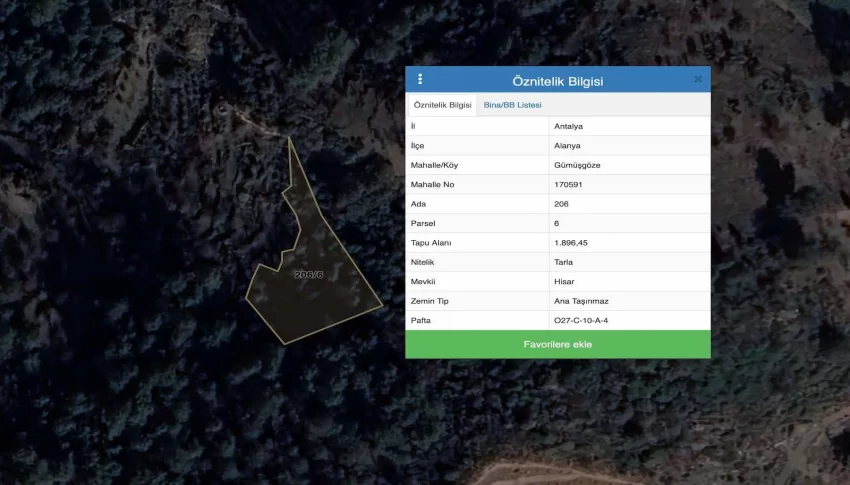
Task: Click the Antalya value in İl row
Action: click(568, 126)
